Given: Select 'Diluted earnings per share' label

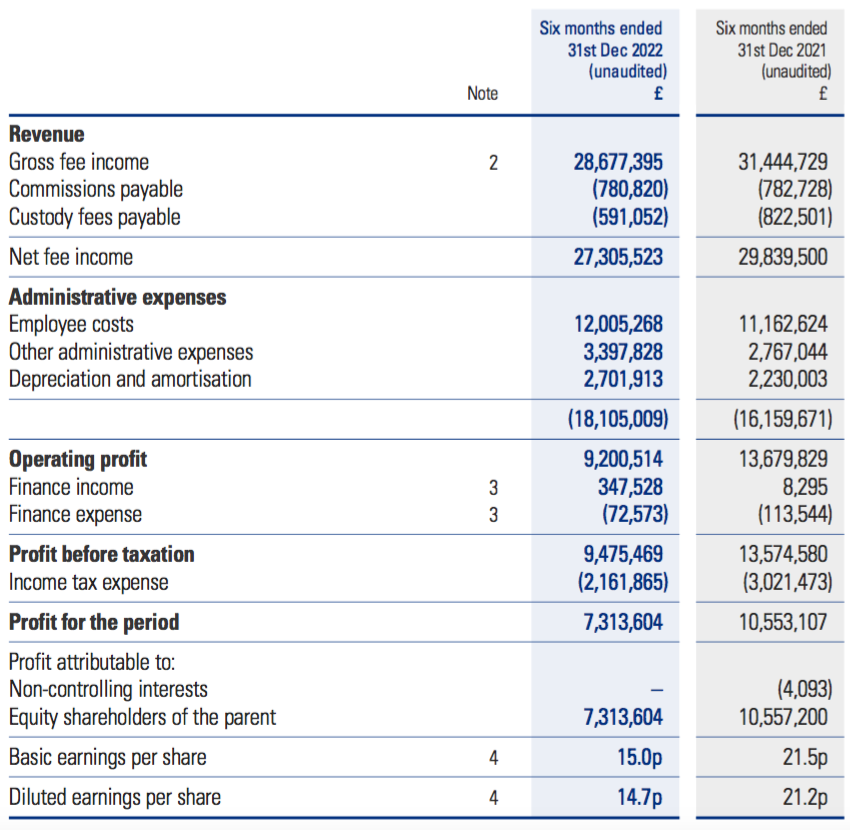Looking at the screenshot, I should point(115,798).
